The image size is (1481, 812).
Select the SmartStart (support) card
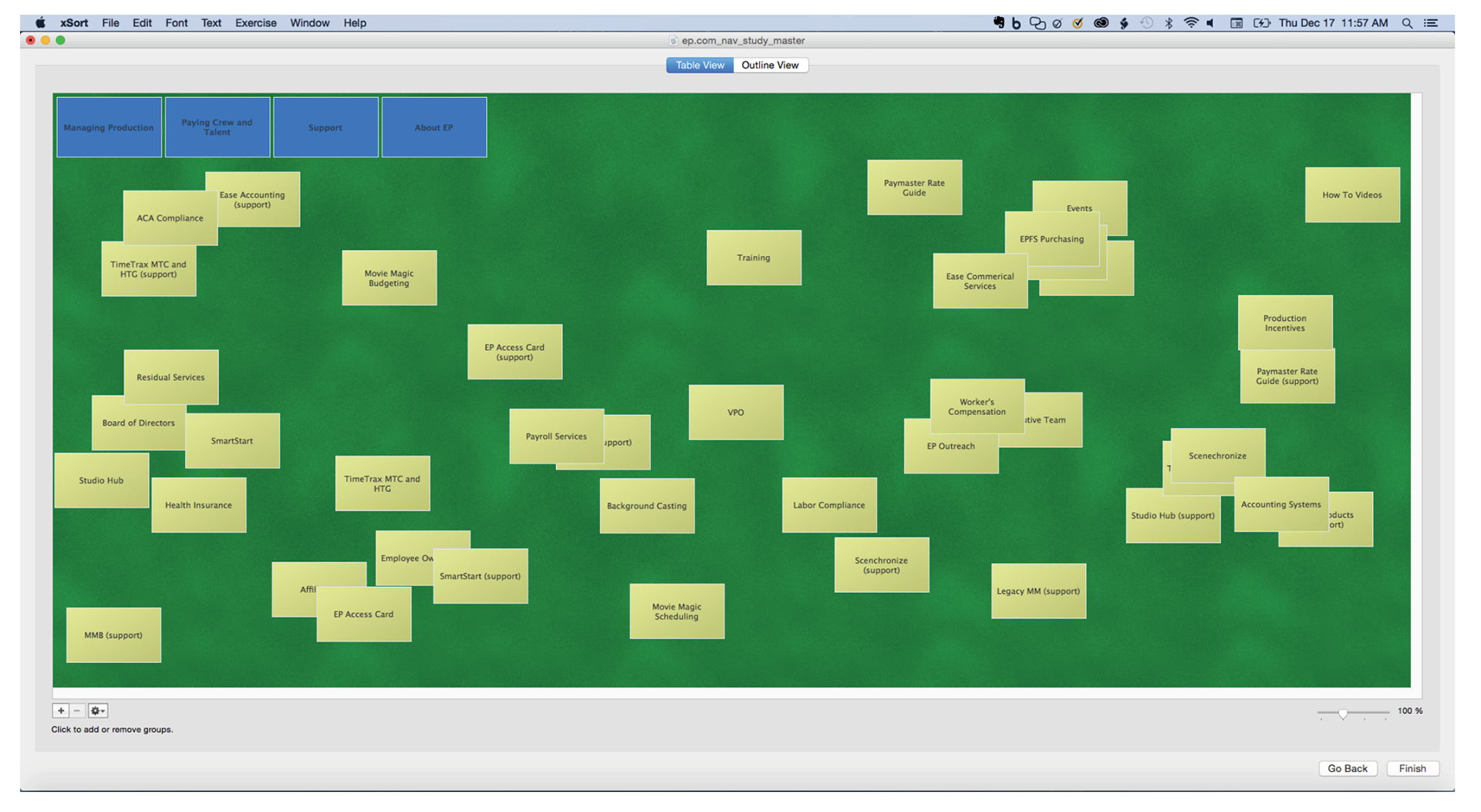tap(481, 576)
